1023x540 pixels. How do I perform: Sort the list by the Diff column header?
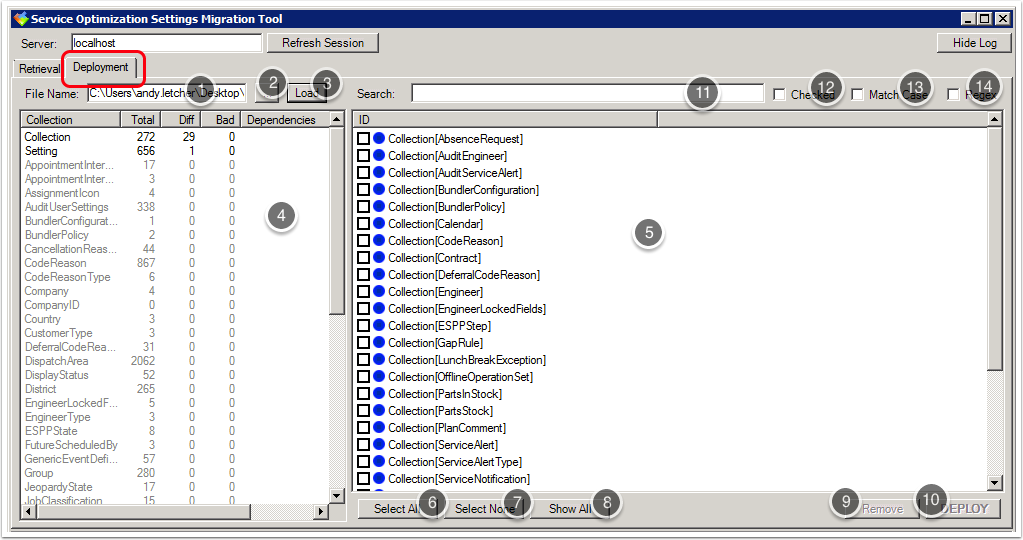180,120
